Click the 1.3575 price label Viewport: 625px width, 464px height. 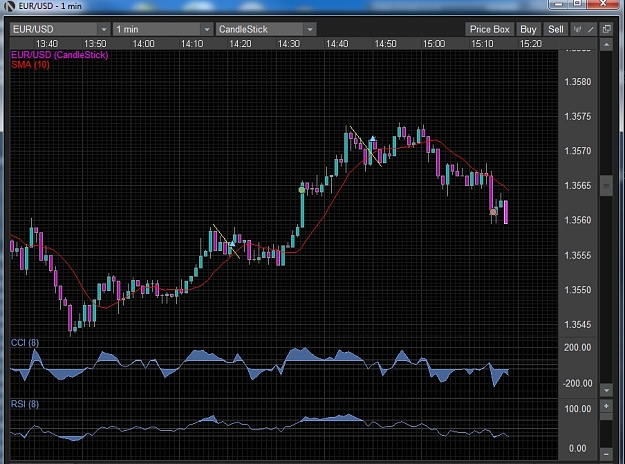(578, 116)
